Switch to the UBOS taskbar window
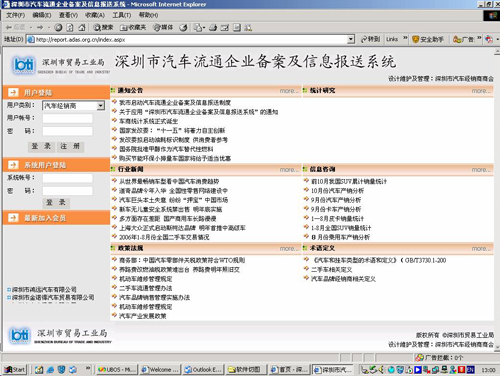 click(x=116, y=369)
